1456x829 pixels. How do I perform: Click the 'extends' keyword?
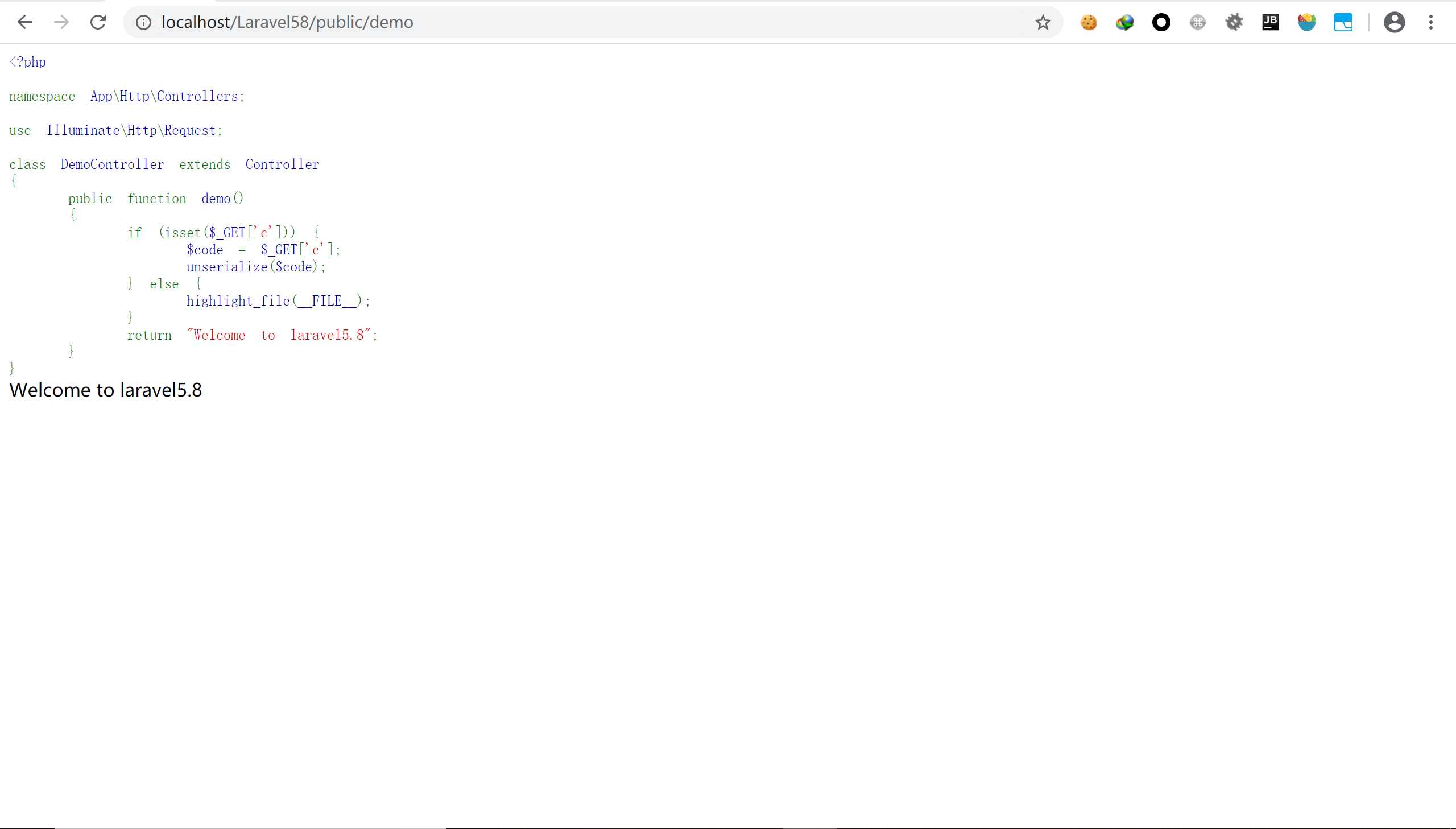pyautogui.click(x=205, y=164)
